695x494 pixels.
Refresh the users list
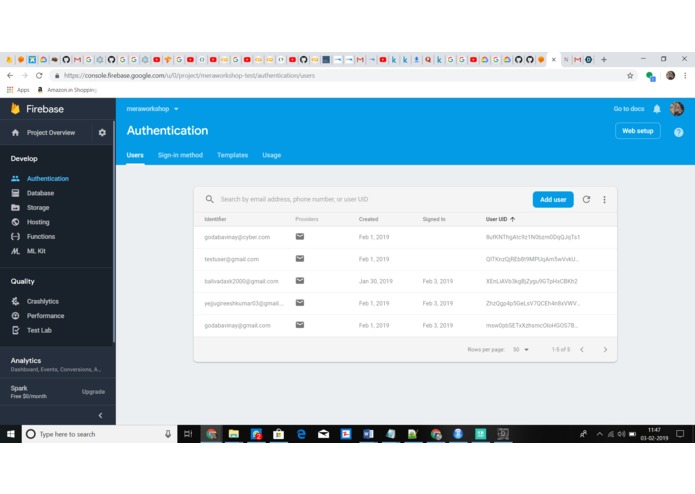[586, 199]
